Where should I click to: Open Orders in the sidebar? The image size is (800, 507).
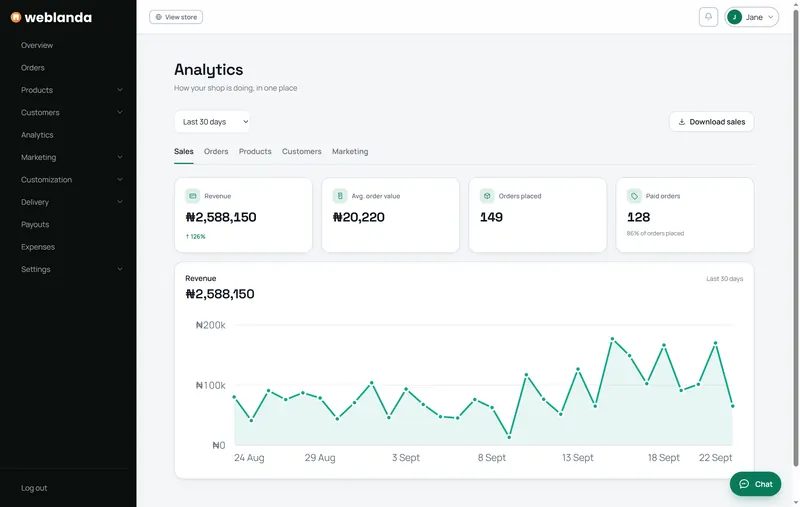click(x=33, y=68)
